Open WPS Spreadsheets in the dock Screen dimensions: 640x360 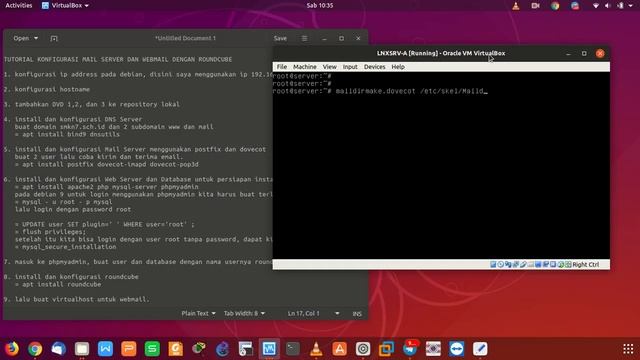[x=152, y=349]
